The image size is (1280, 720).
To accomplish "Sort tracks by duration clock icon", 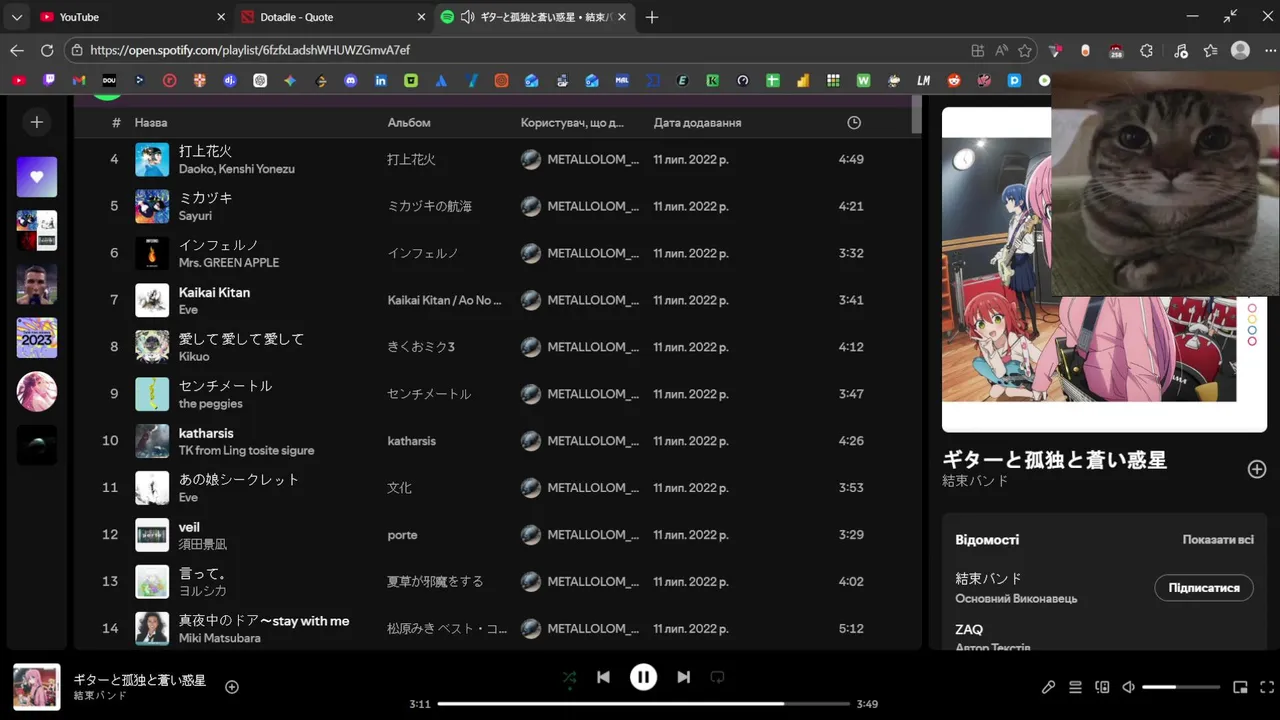I will click(x=854, y=123).
